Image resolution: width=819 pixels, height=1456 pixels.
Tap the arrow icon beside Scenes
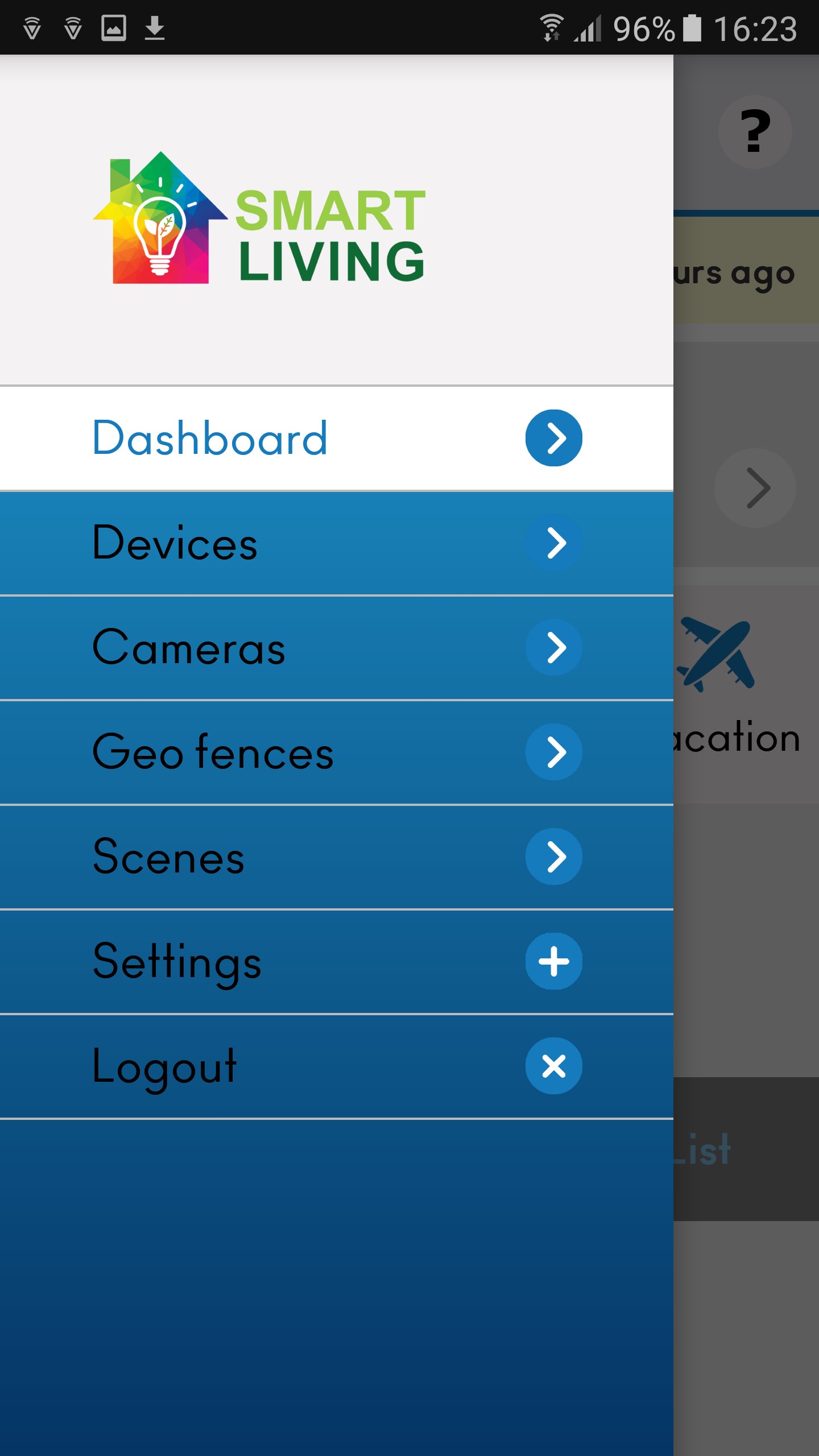tap(553, 857)
